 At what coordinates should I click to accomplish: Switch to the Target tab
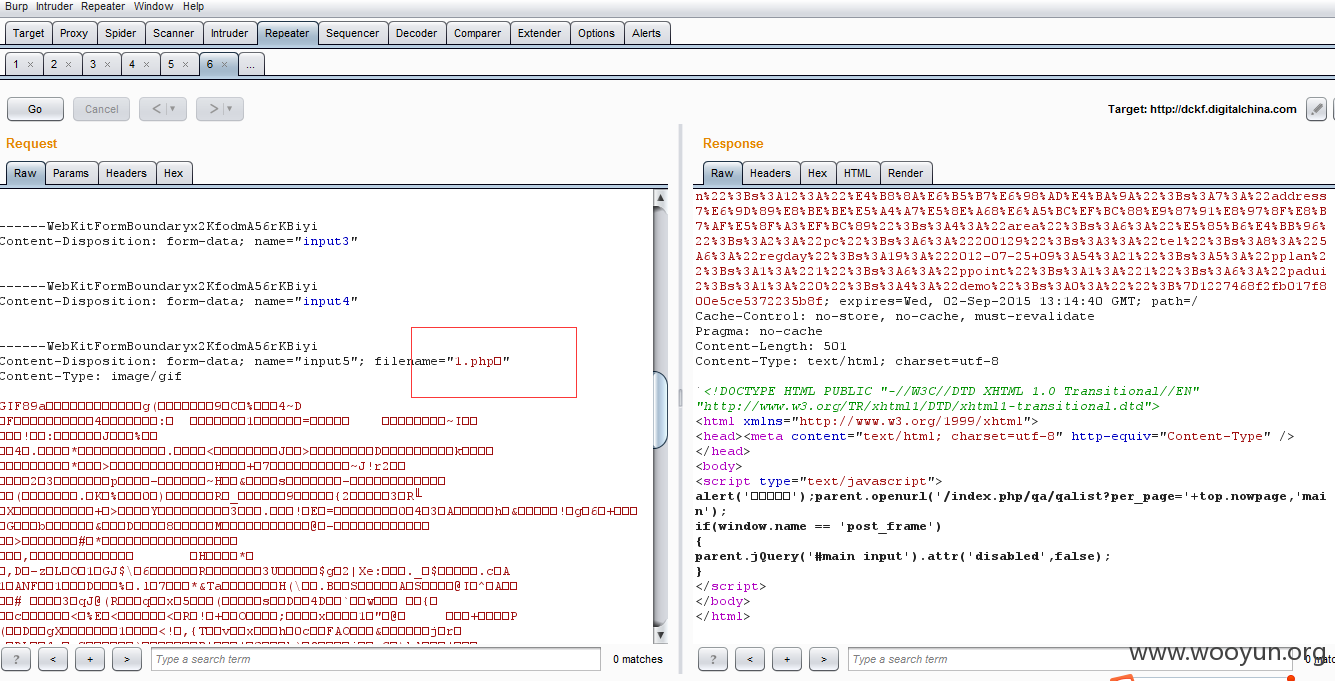coord(28,33)
